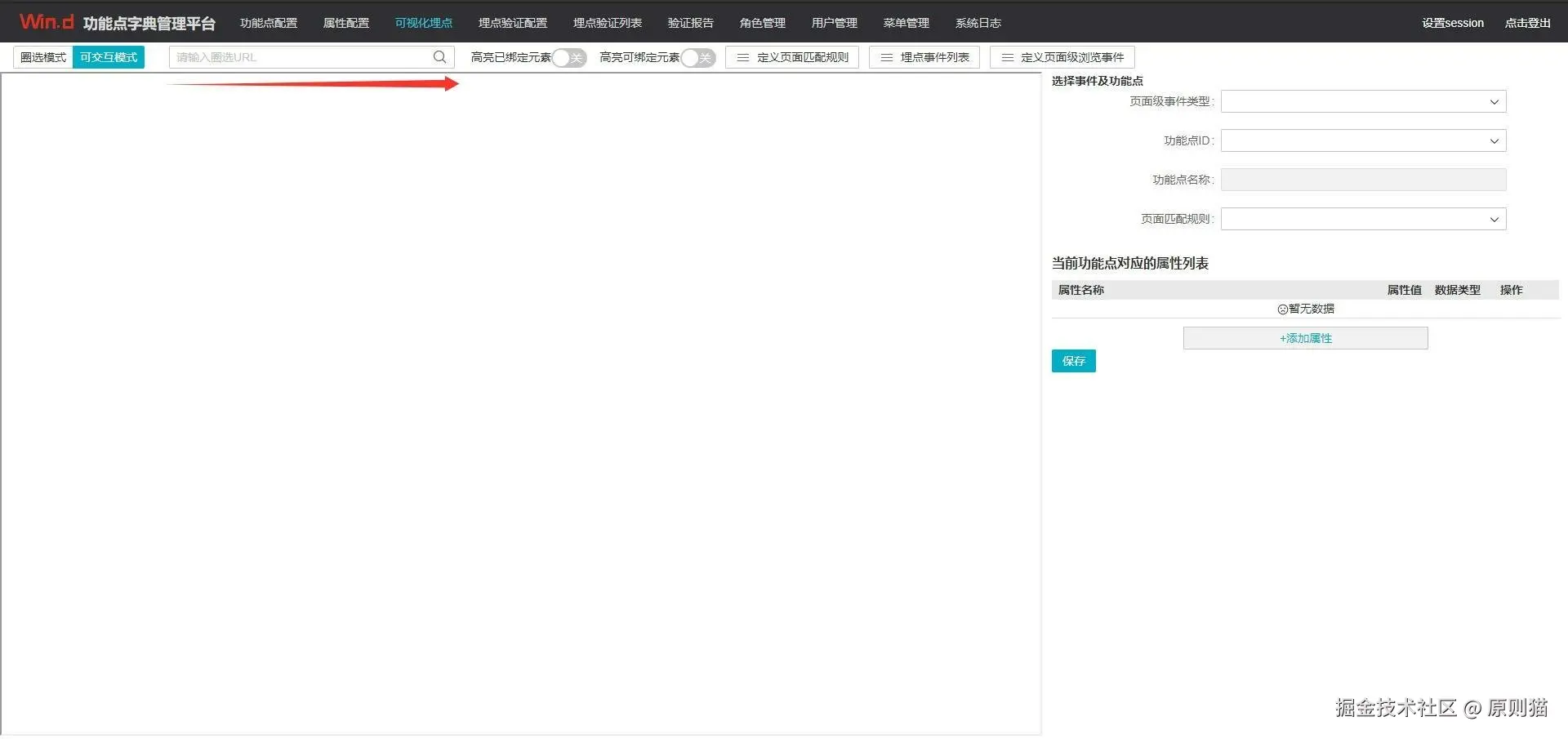This screenshot has width=1568, height=739.
Task: Open the 功能点配置 menu
Action: click(x=269, y=22)
